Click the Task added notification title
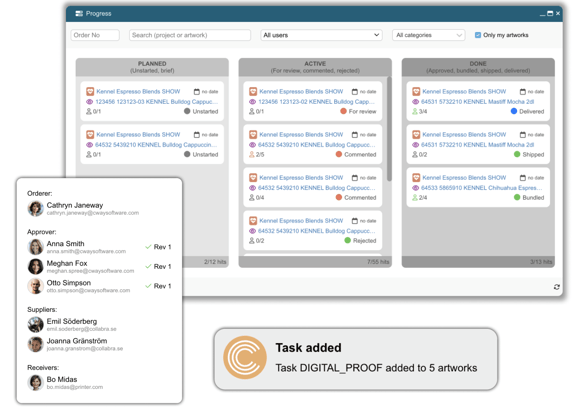 pyautogui.click(x=308, y=348)
